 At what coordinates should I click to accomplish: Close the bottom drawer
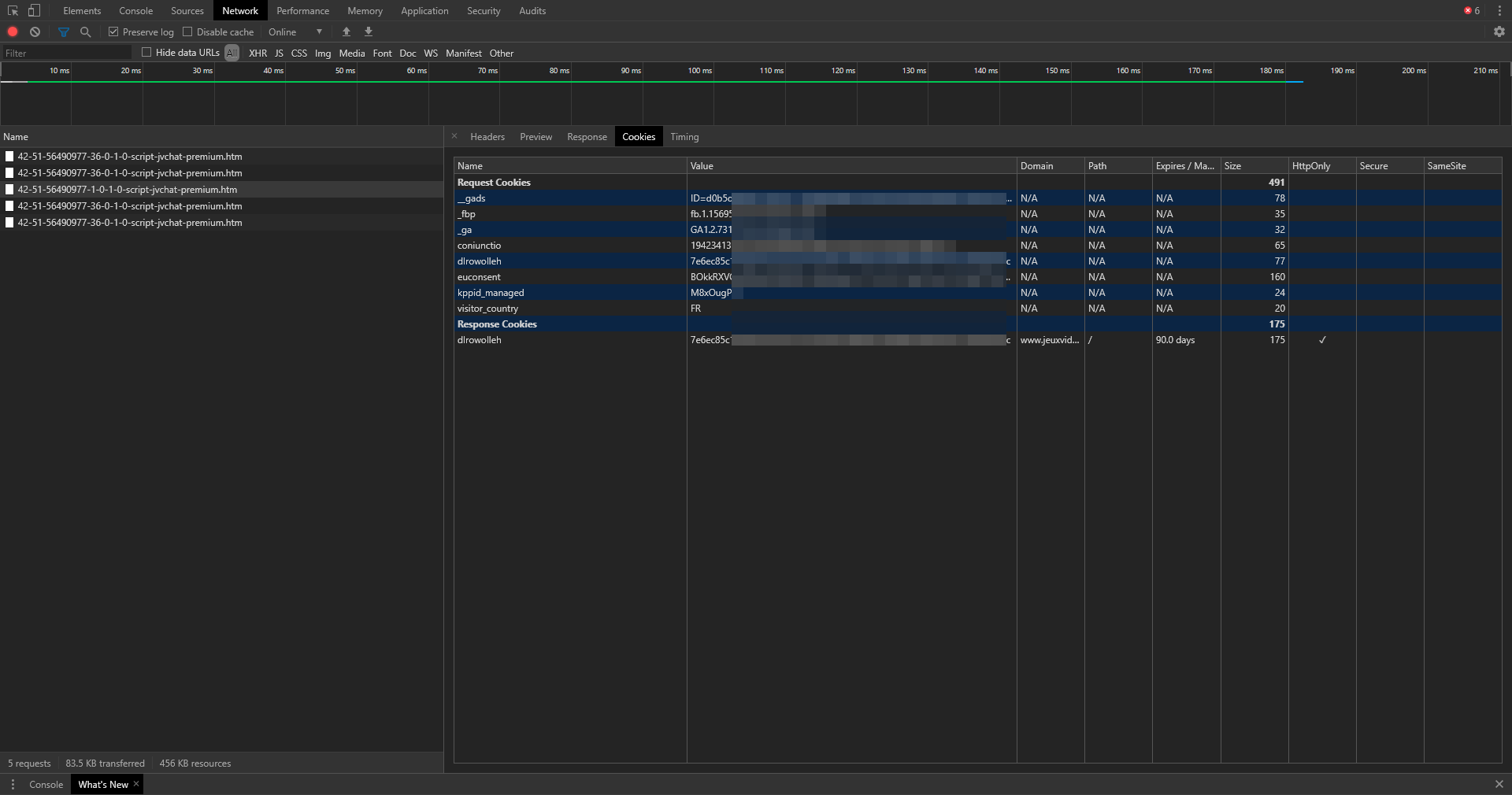[x=1499, y=785]
